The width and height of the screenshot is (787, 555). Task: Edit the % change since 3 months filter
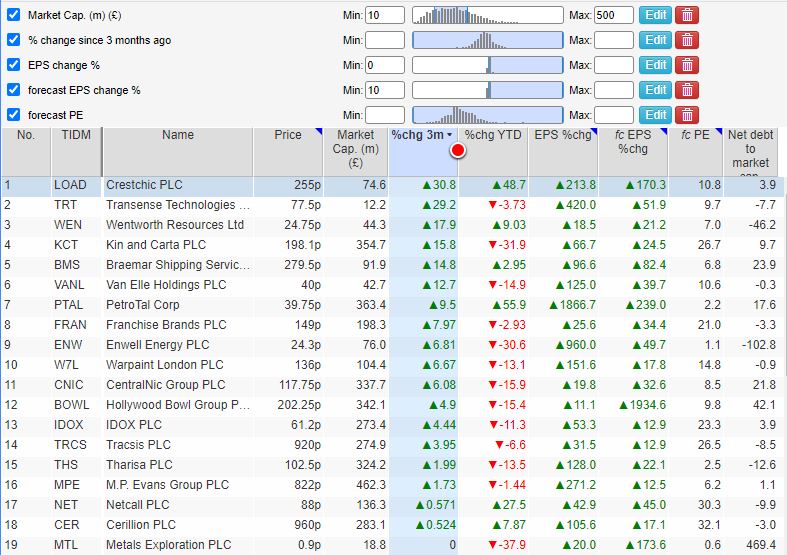[x=655, y=40]
